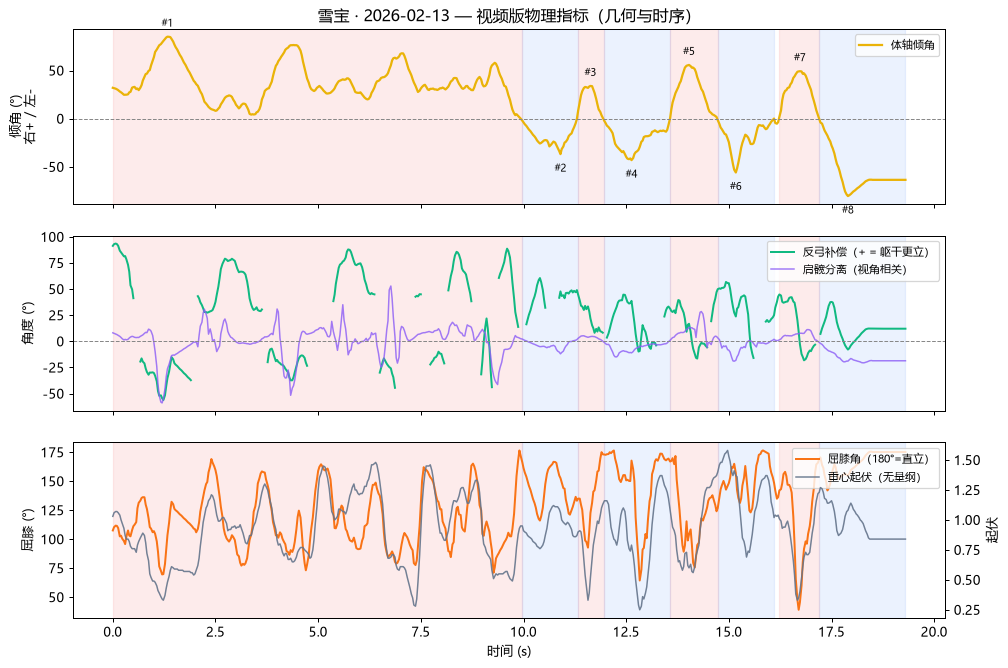
Task: Click the middle panel y-axis label 角度 (°)
Action: coord(28,323)
